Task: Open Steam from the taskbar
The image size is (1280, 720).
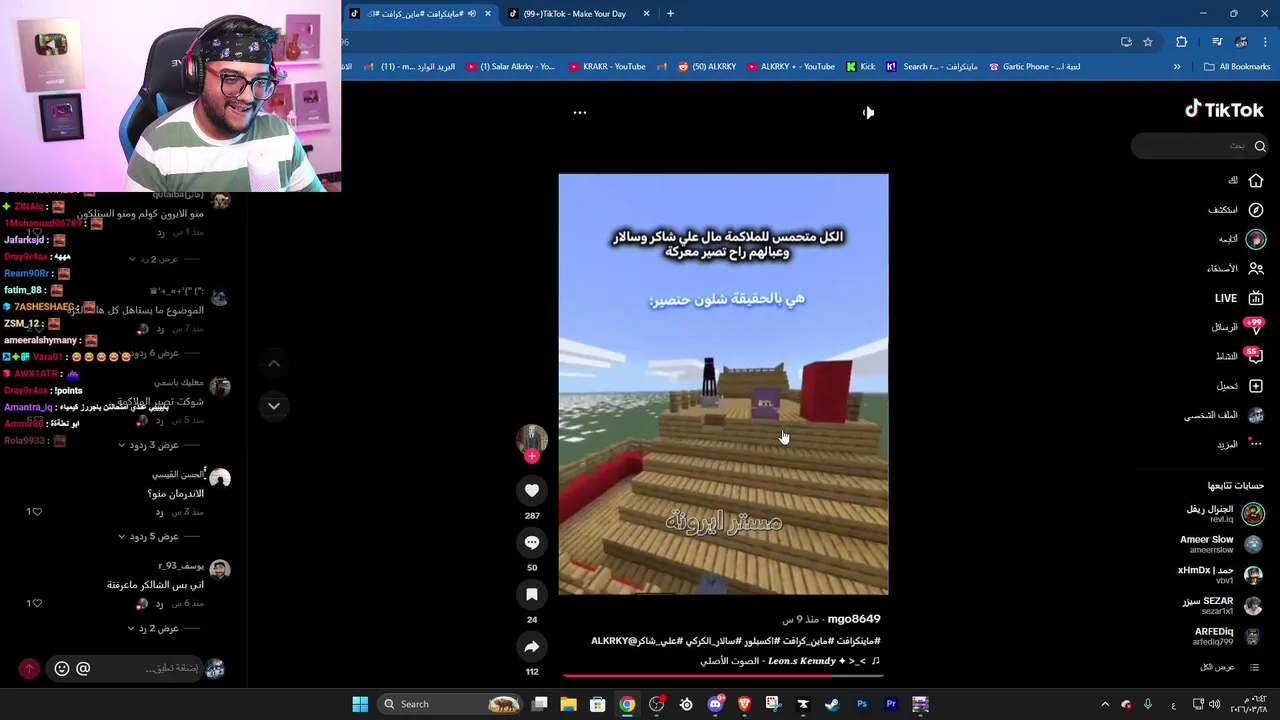Action: (x=832, y=704)
